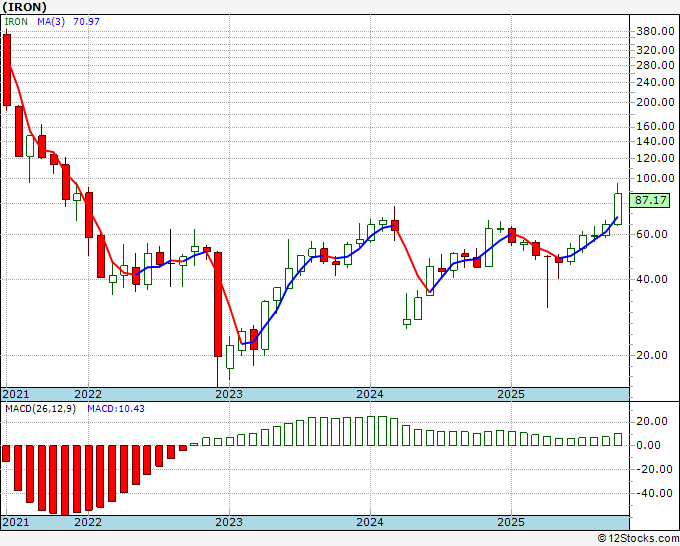Click the -40.00 MACD axis label
Screen dimensions: 680x546
point(655,494)
